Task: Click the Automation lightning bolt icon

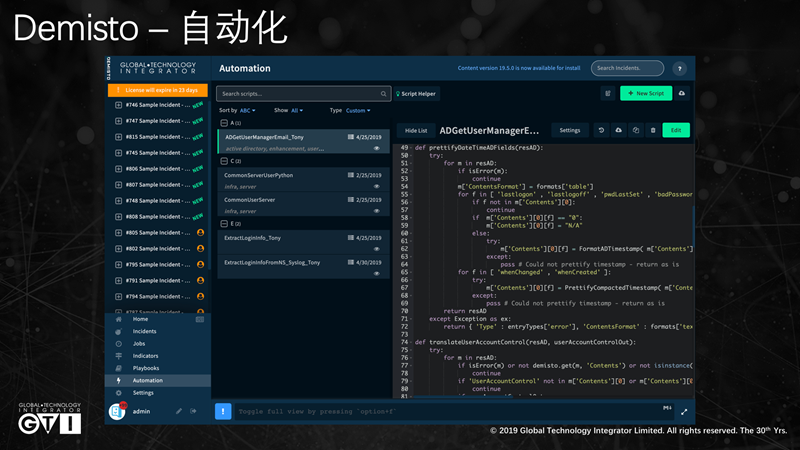Action: click(x=118, y=381)
